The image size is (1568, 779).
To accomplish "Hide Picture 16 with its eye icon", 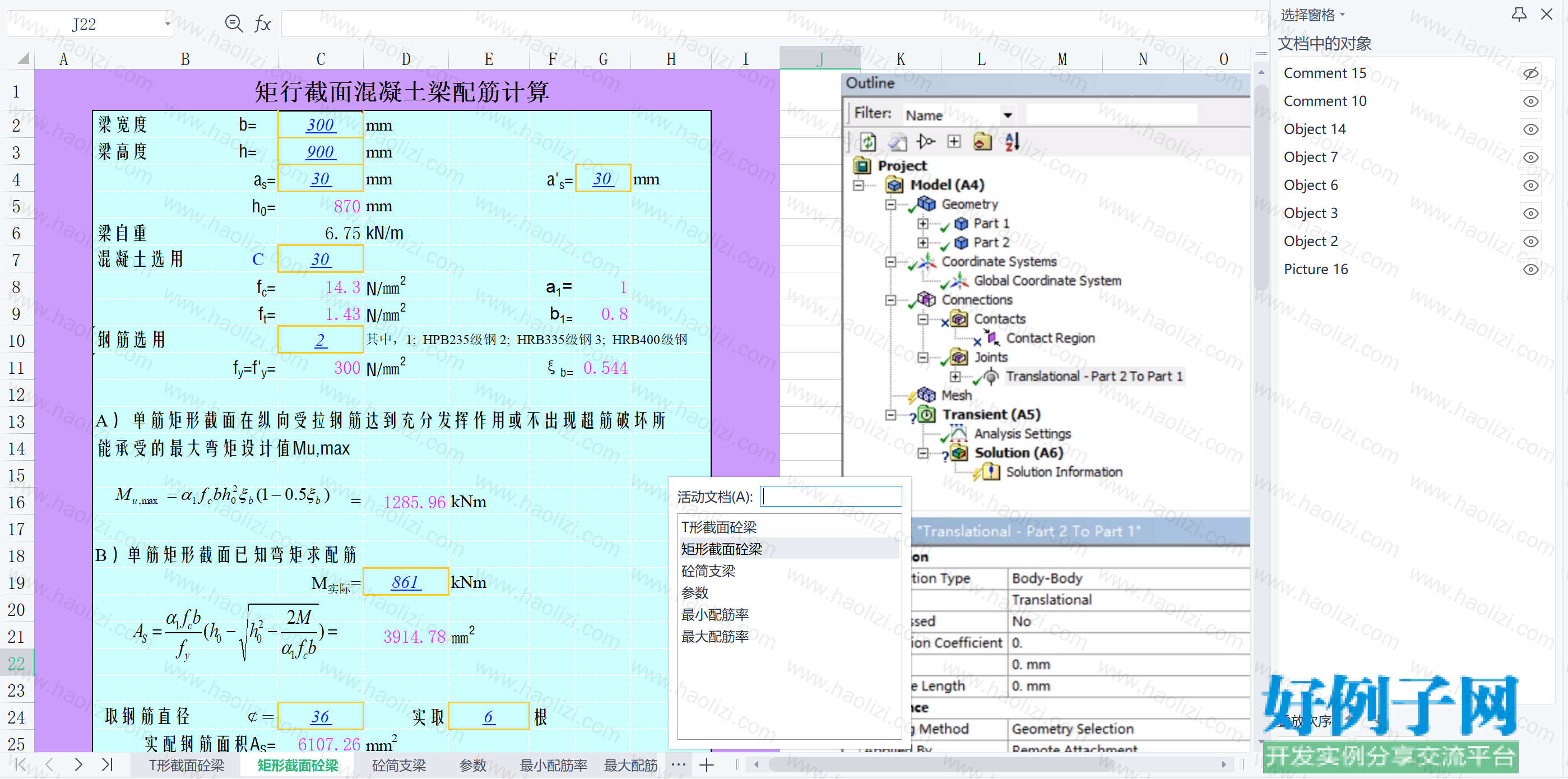I will tap(1531, 269).
